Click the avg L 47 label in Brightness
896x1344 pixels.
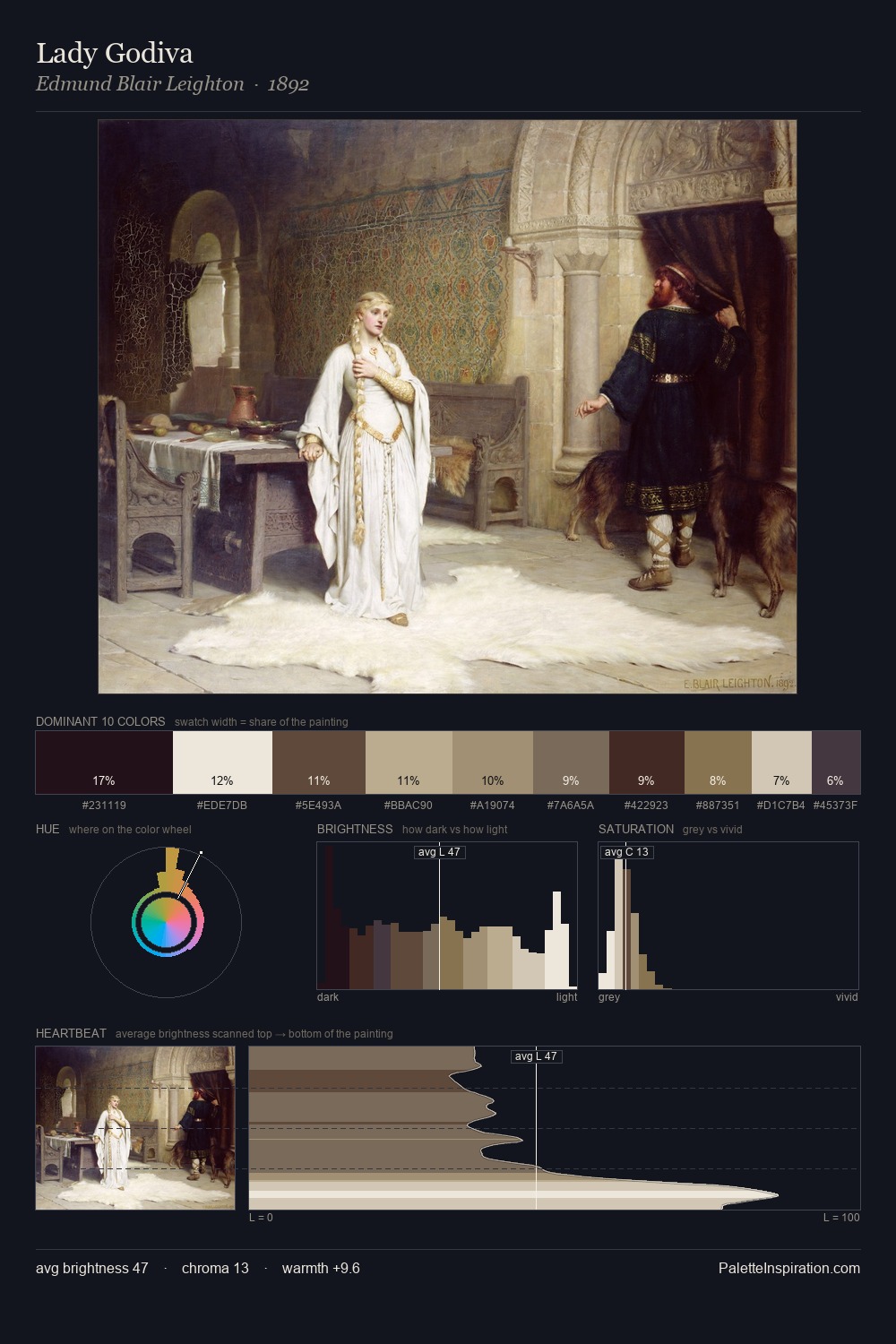point(440,851)
